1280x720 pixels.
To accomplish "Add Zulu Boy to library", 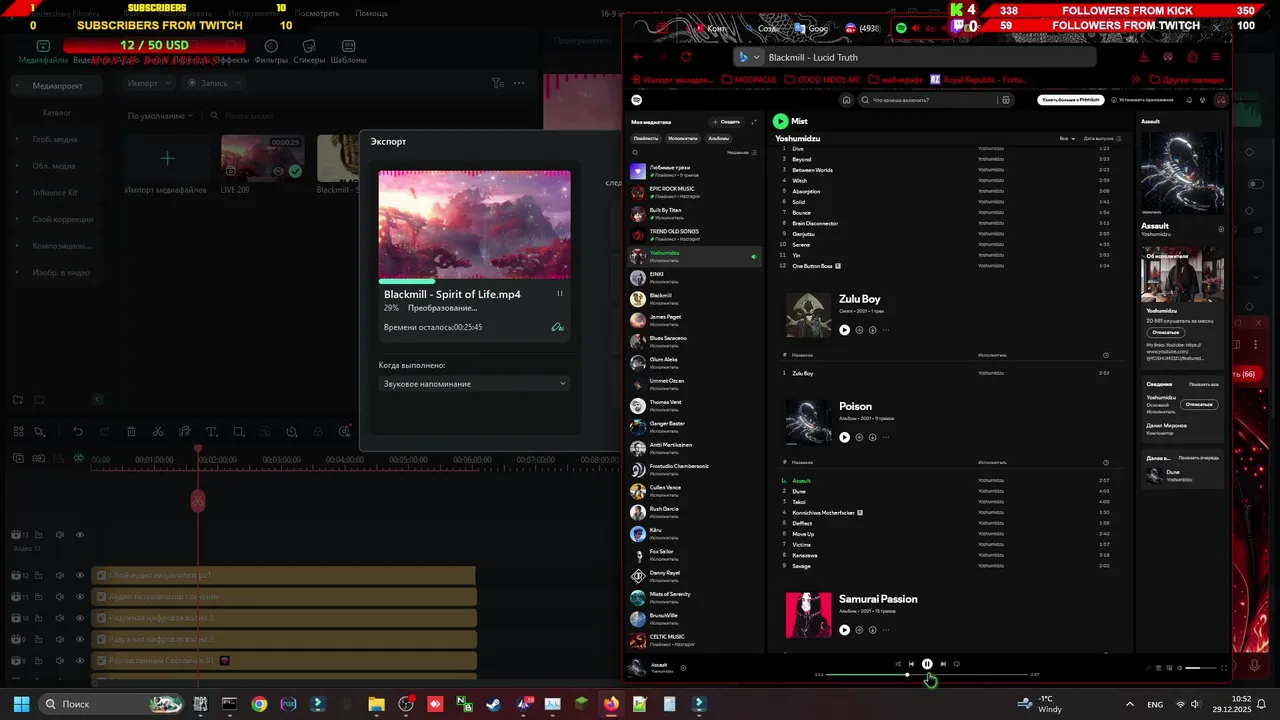I will coord(859,330).
